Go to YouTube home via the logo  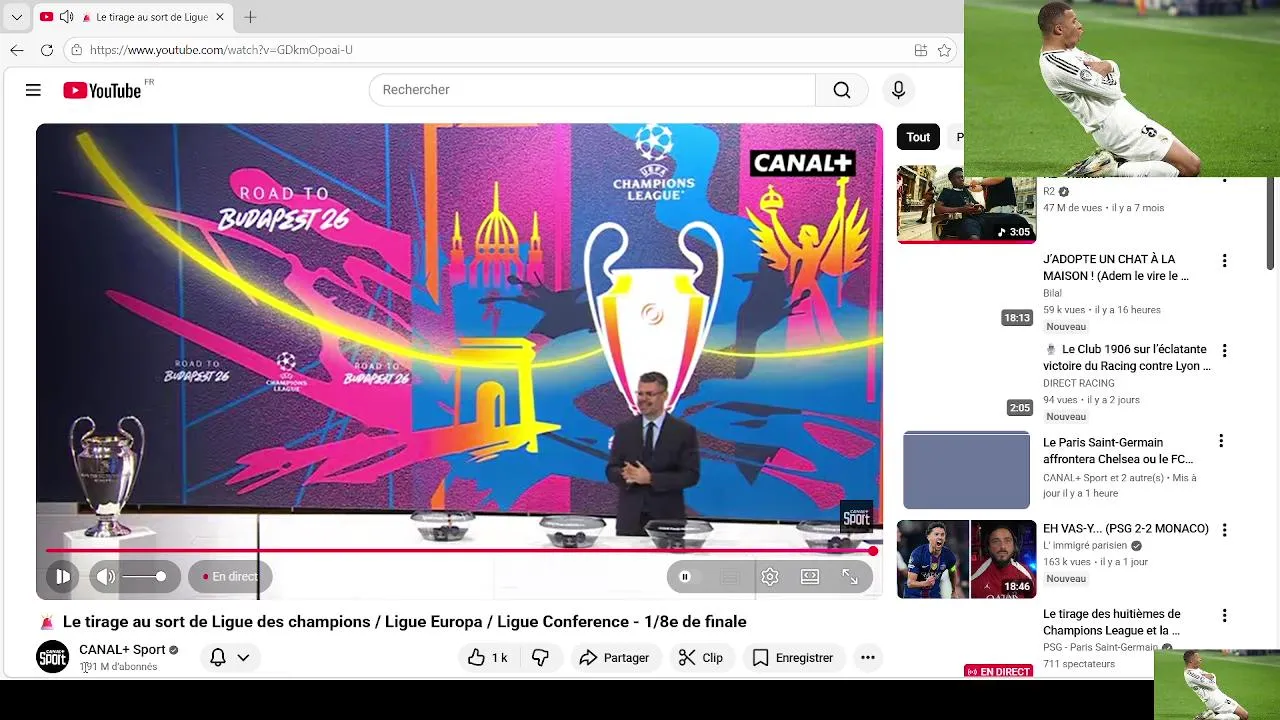(x=102, y=90)
